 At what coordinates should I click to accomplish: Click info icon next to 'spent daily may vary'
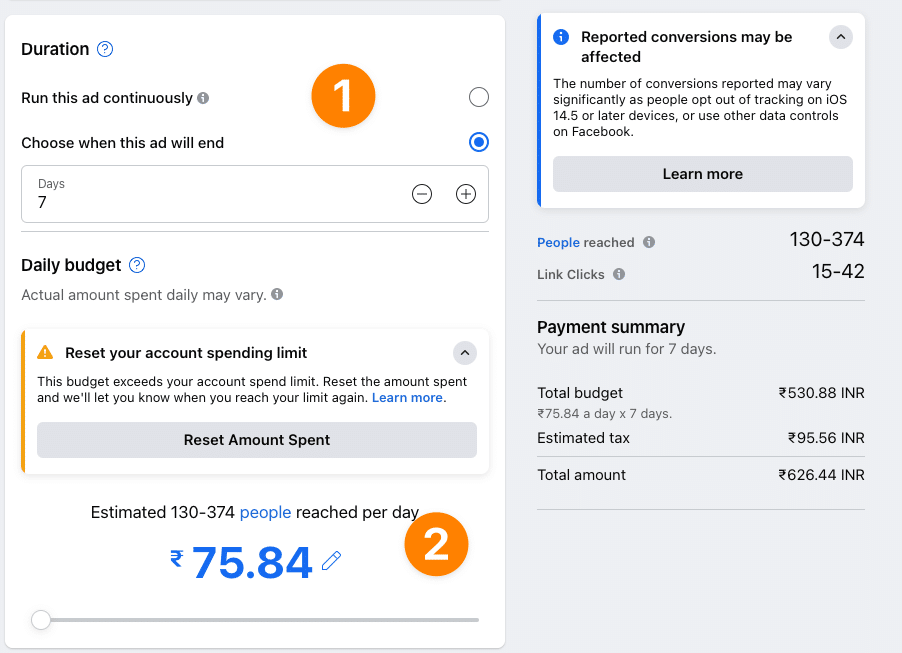click(277, 295)
